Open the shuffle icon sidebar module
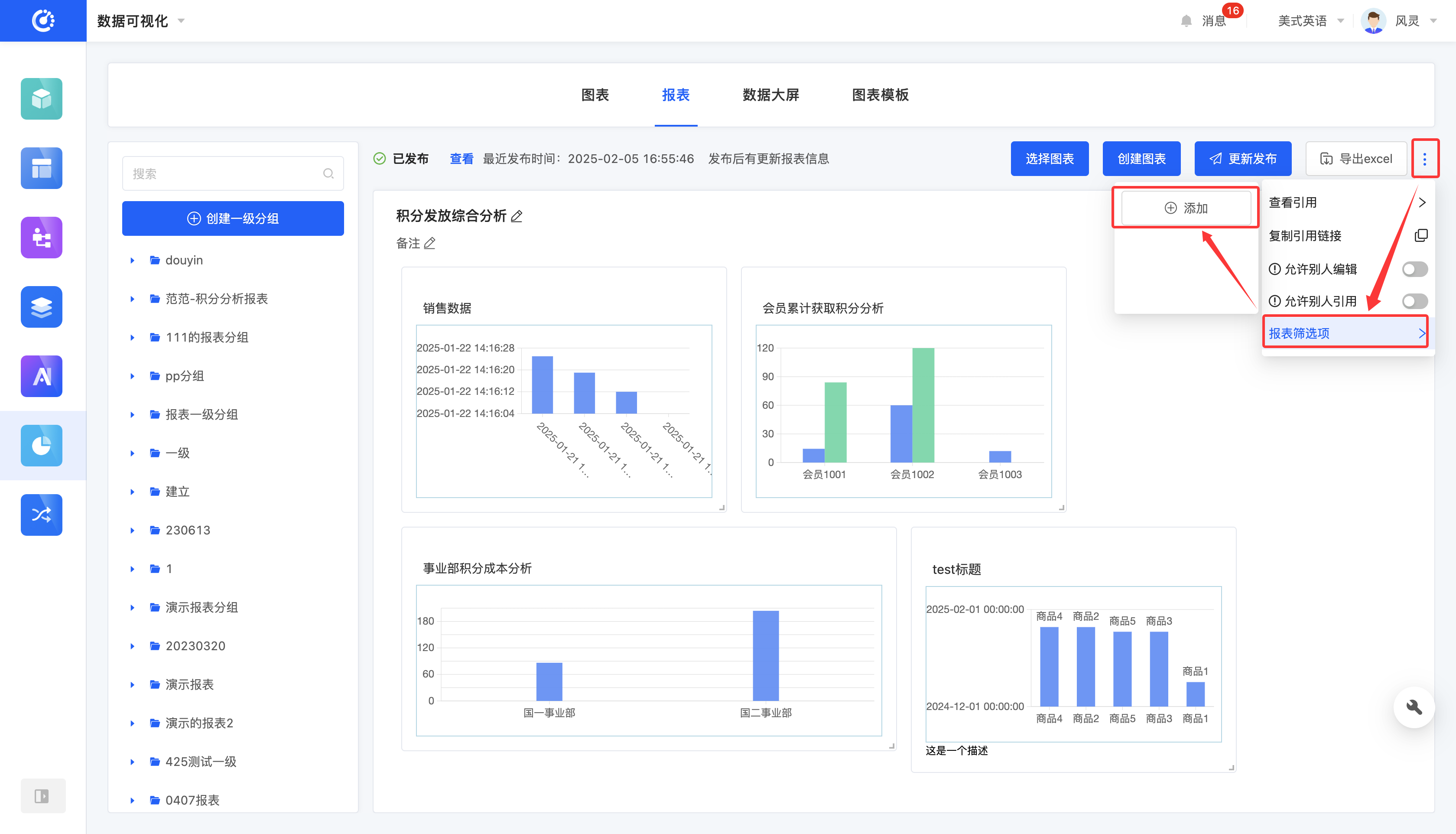1456x834 pixels. 42,515
